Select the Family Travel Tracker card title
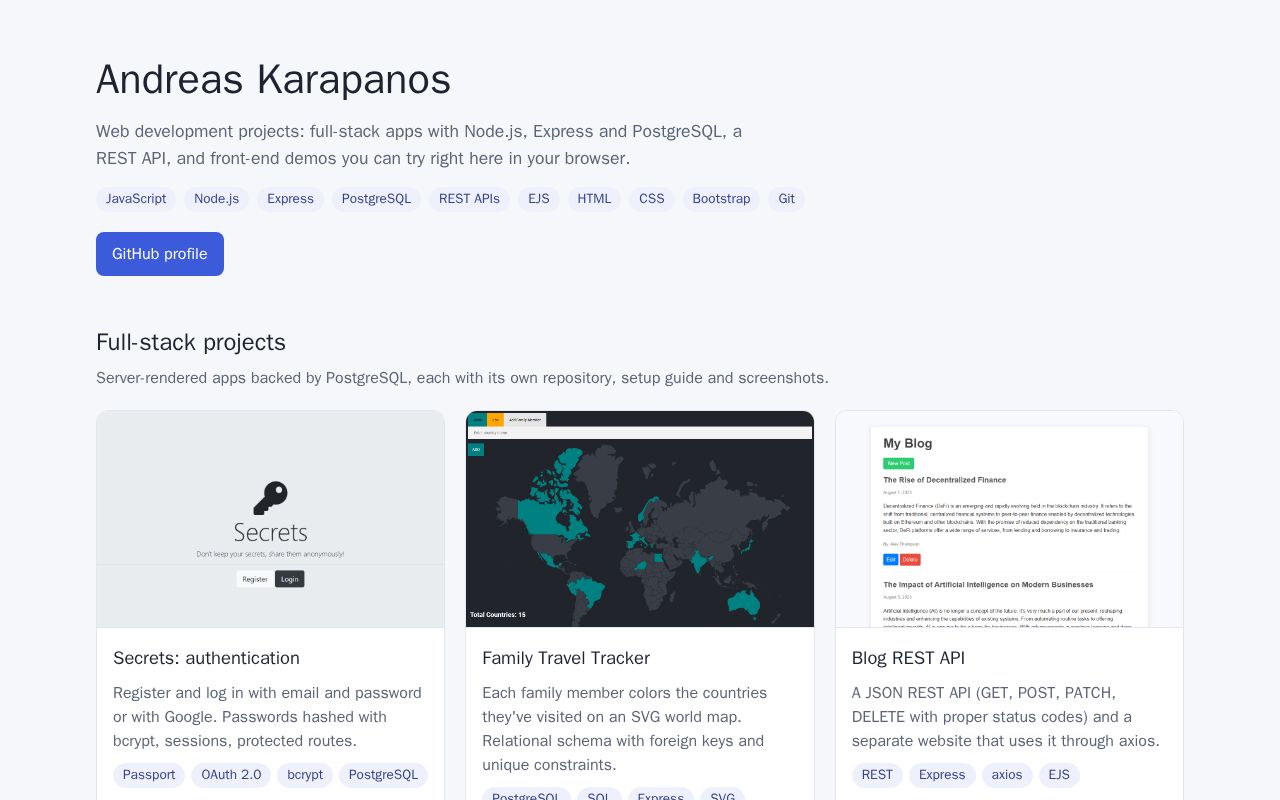This screenshot has height=800, width=1280. [566, 658]
